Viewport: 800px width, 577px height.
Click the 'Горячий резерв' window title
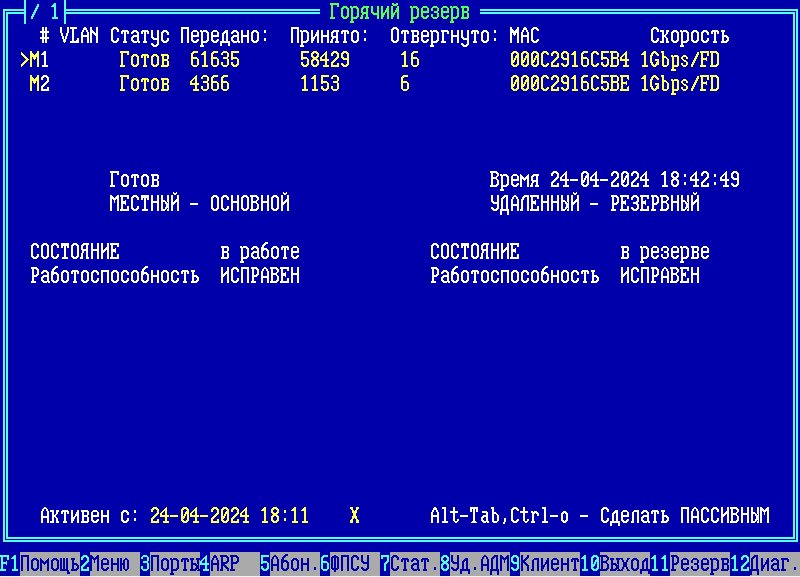399,12
